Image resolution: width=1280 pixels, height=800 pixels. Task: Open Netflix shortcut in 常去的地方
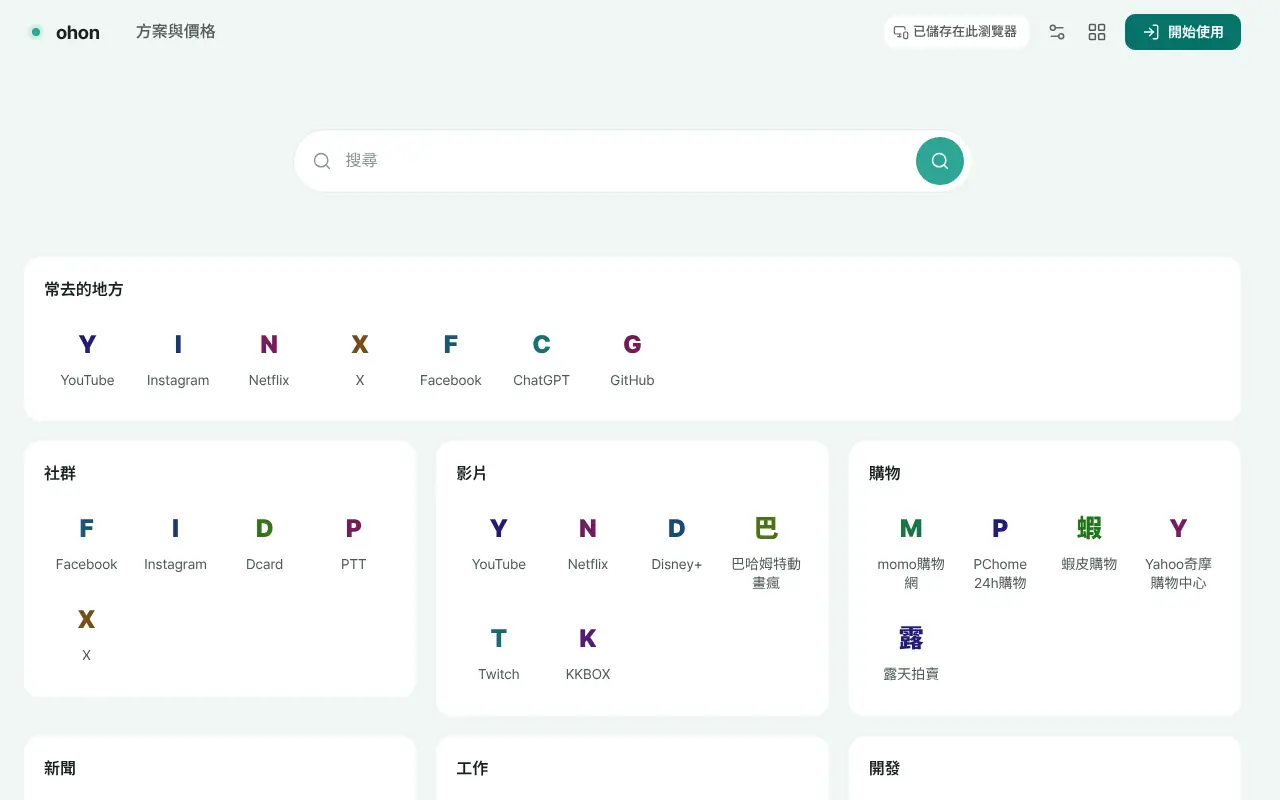tap(269, 360)
